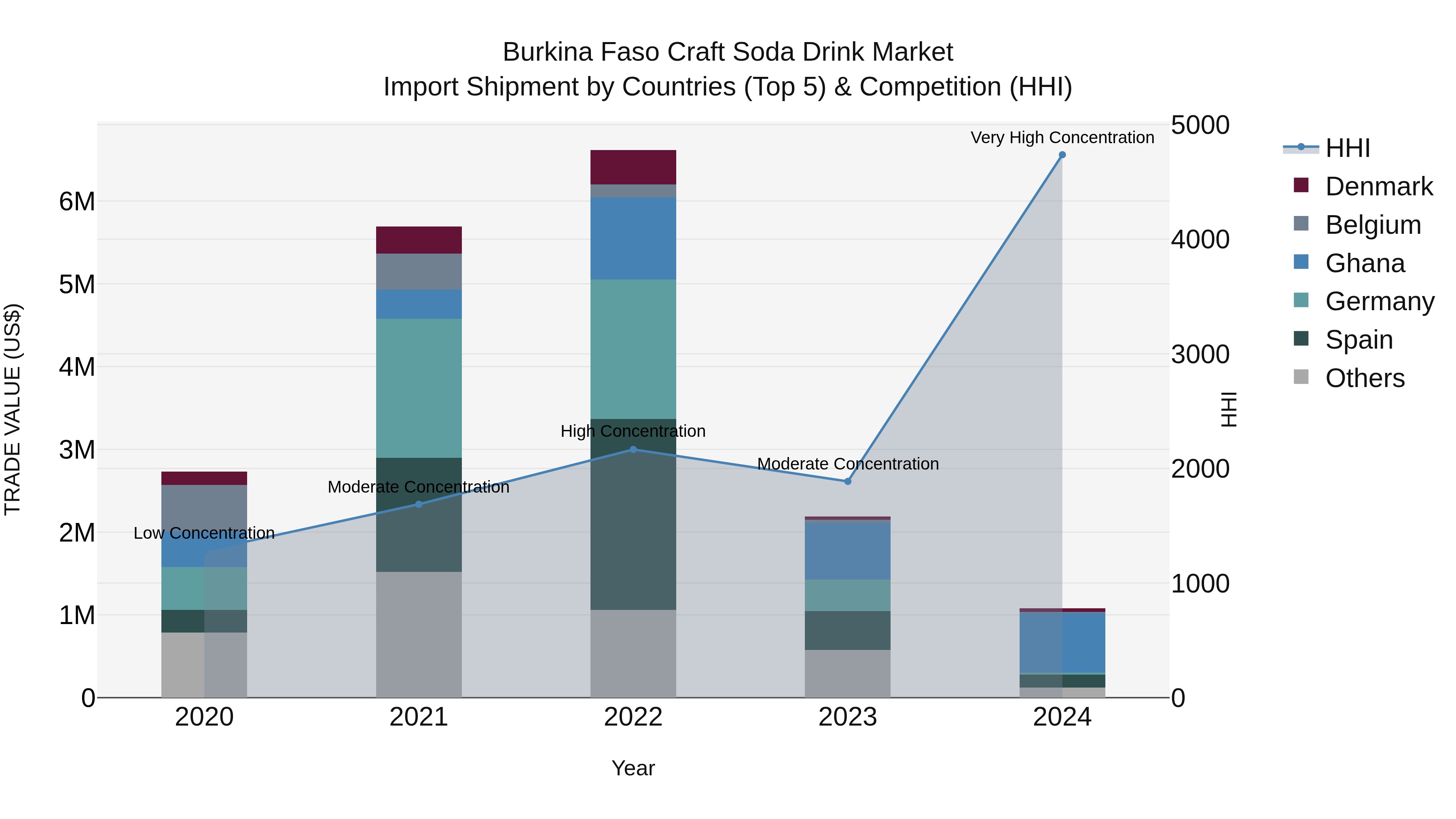Click the Belgium legend label

(1373, 225)
